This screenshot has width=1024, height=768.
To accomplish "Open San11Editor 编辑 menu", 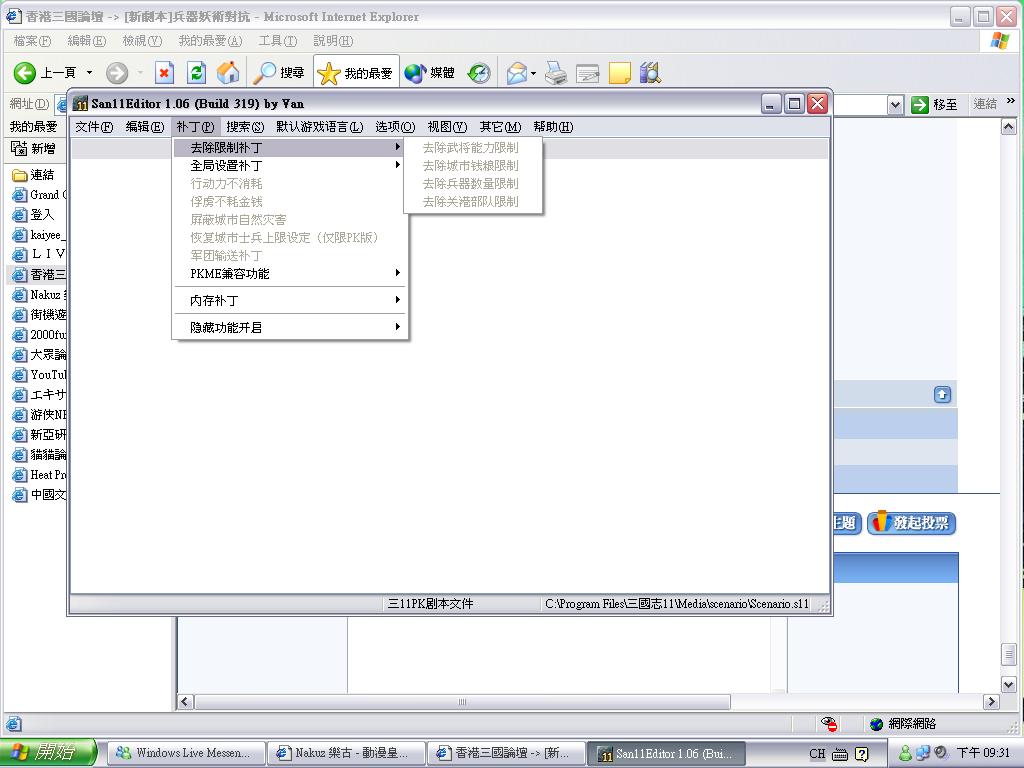I will coord(144,127).
